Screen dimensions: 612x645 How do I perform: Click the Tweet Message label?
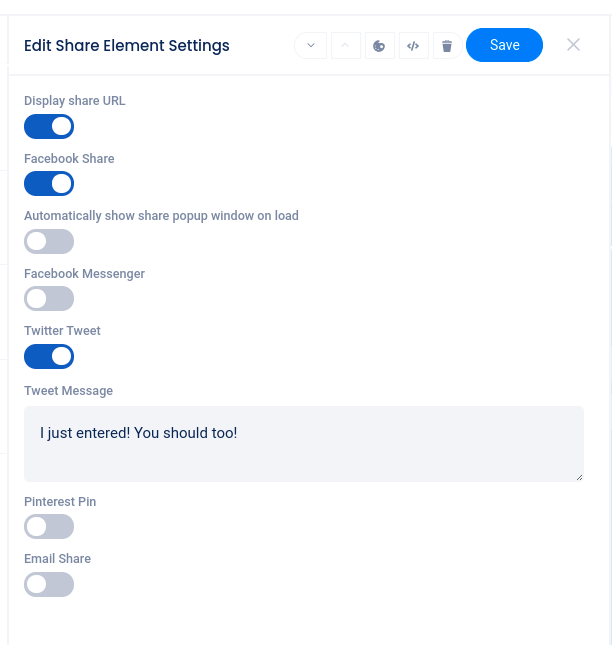(x=68, y=391)
